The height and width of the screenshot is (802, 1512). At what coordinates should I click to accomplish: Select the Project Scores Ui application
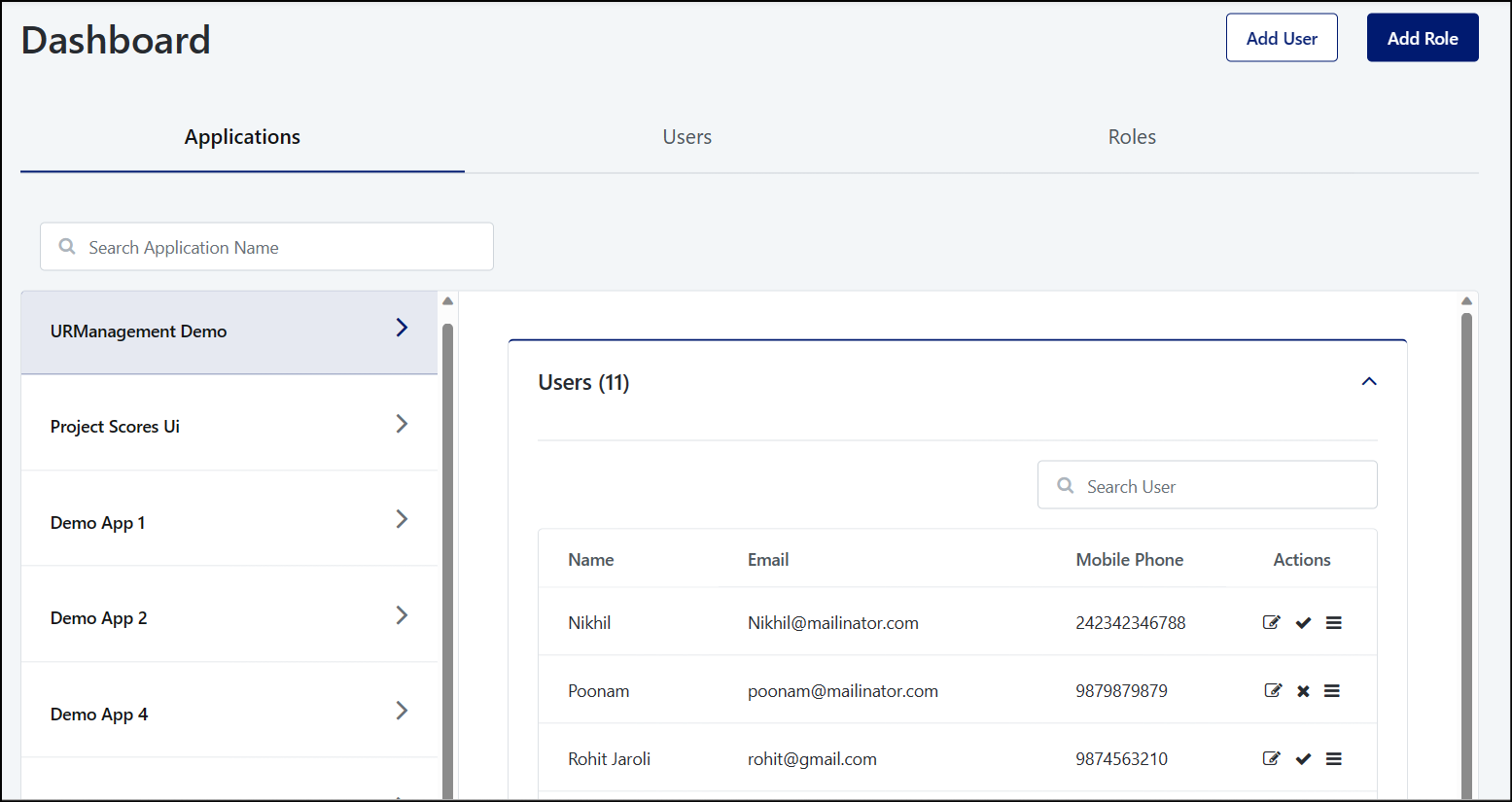229,423
